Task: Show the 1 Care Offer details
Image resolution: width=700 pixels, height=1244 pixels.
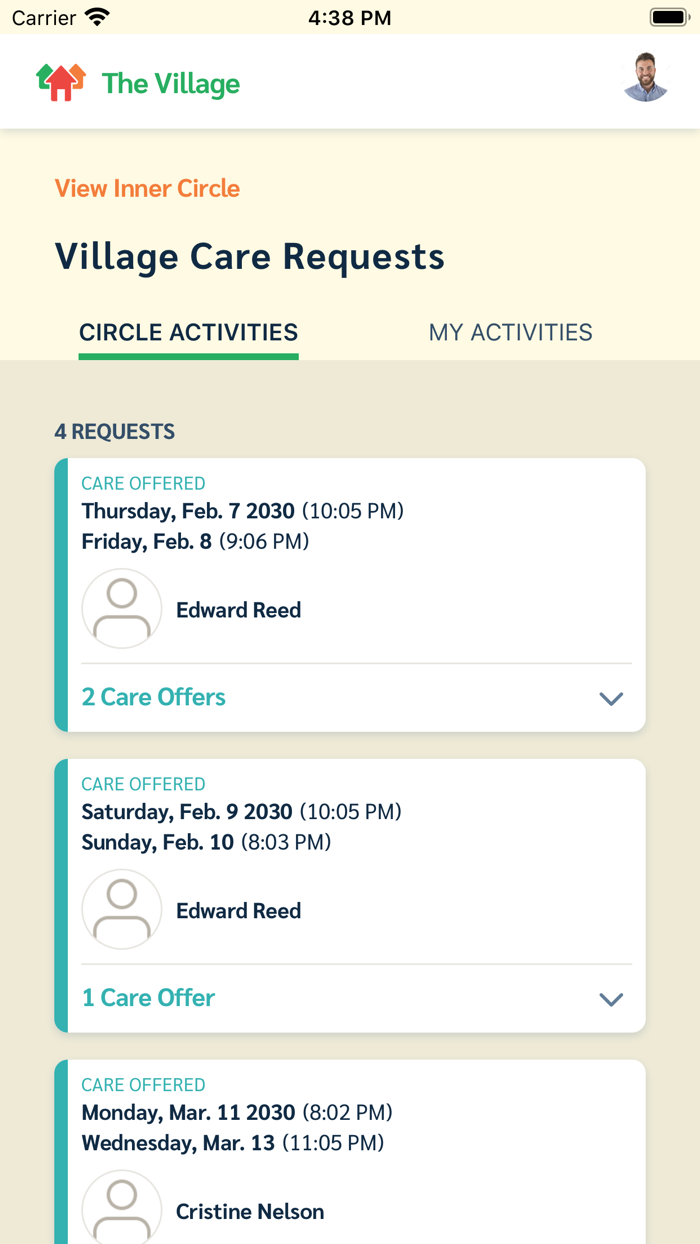Action: click(x=148, y=998)
